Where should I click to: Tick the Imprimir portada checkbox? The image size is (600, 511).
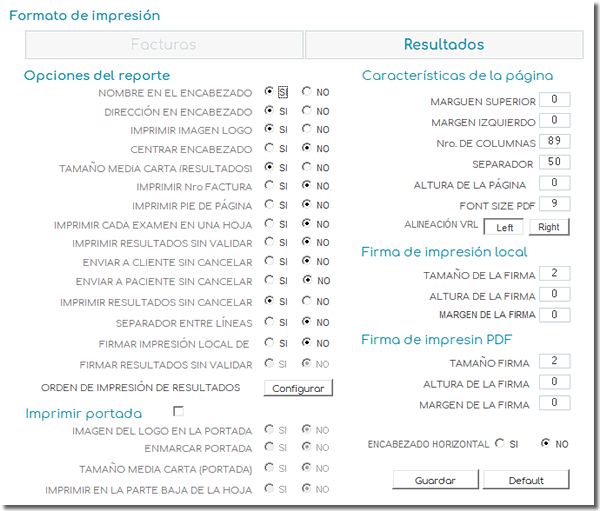178,411
